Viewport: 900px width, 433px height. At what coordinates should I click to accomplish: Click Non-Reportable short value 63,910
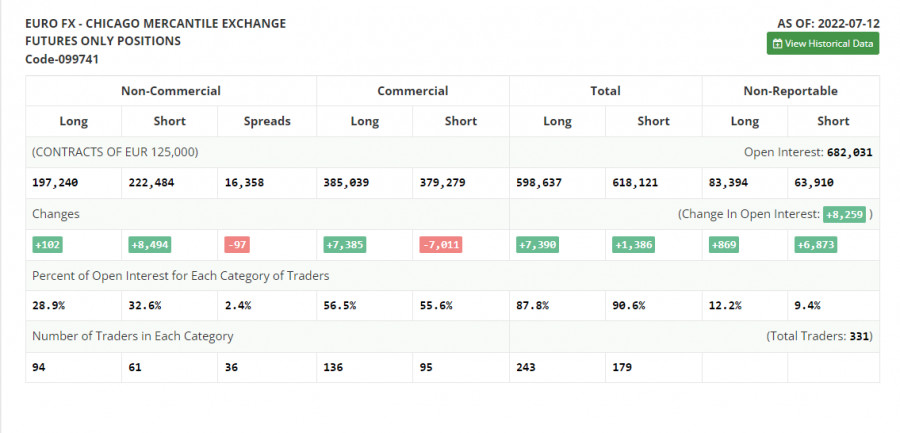(814, 183)
